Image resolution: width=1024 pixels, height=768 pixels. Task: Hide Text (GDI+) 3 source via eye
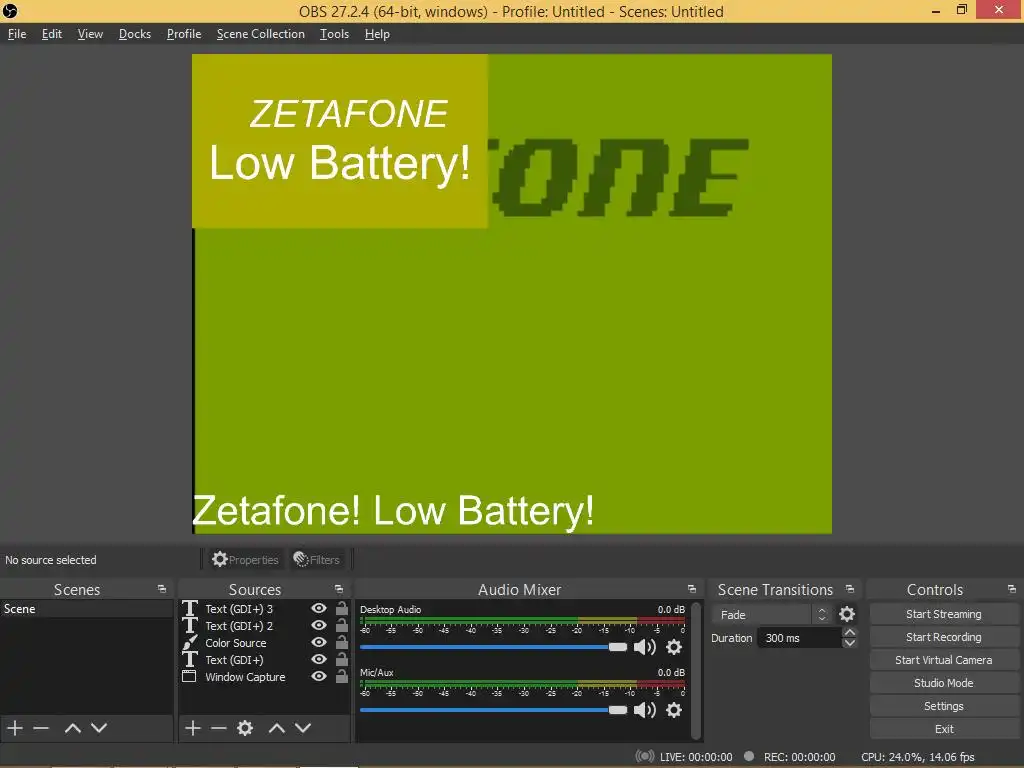pos(319,609)
